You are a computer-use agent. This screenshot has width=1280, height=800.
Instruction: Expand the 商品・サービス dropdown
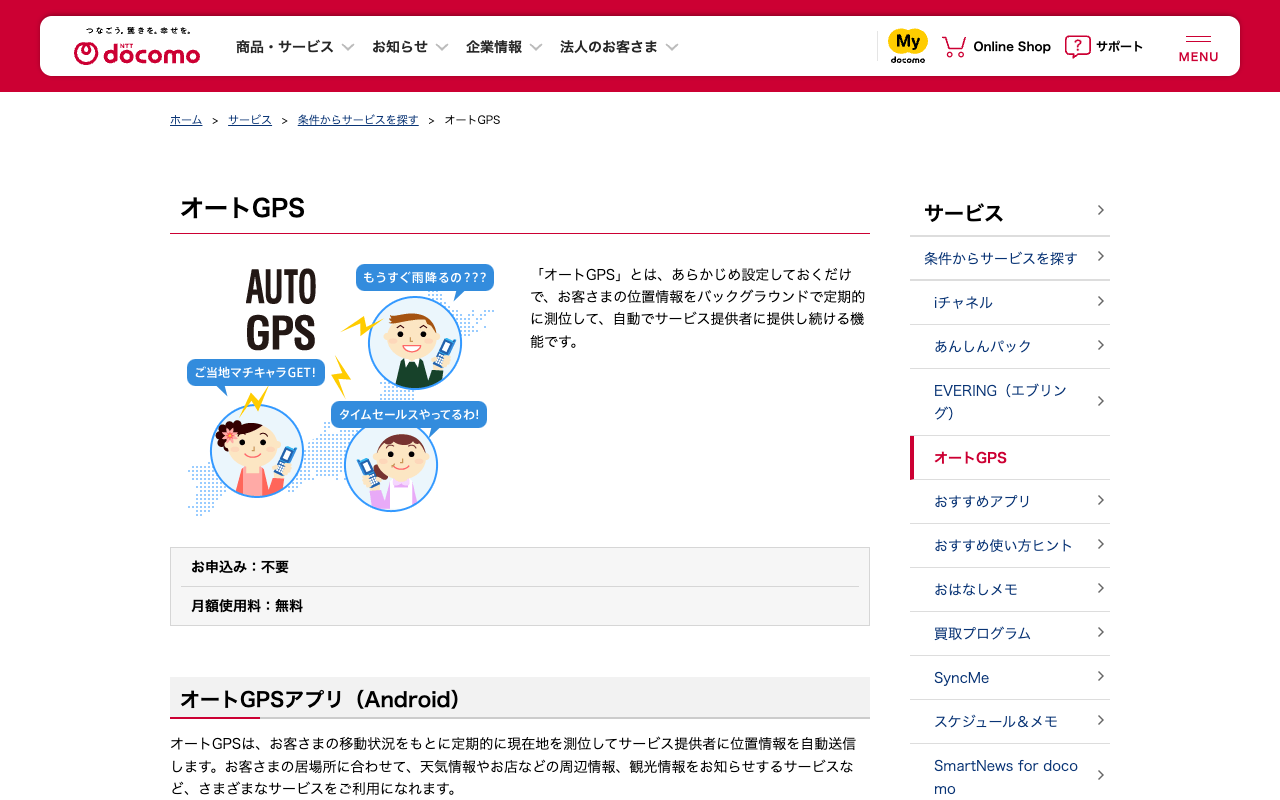pyautogui.click(x=295, y=46)
